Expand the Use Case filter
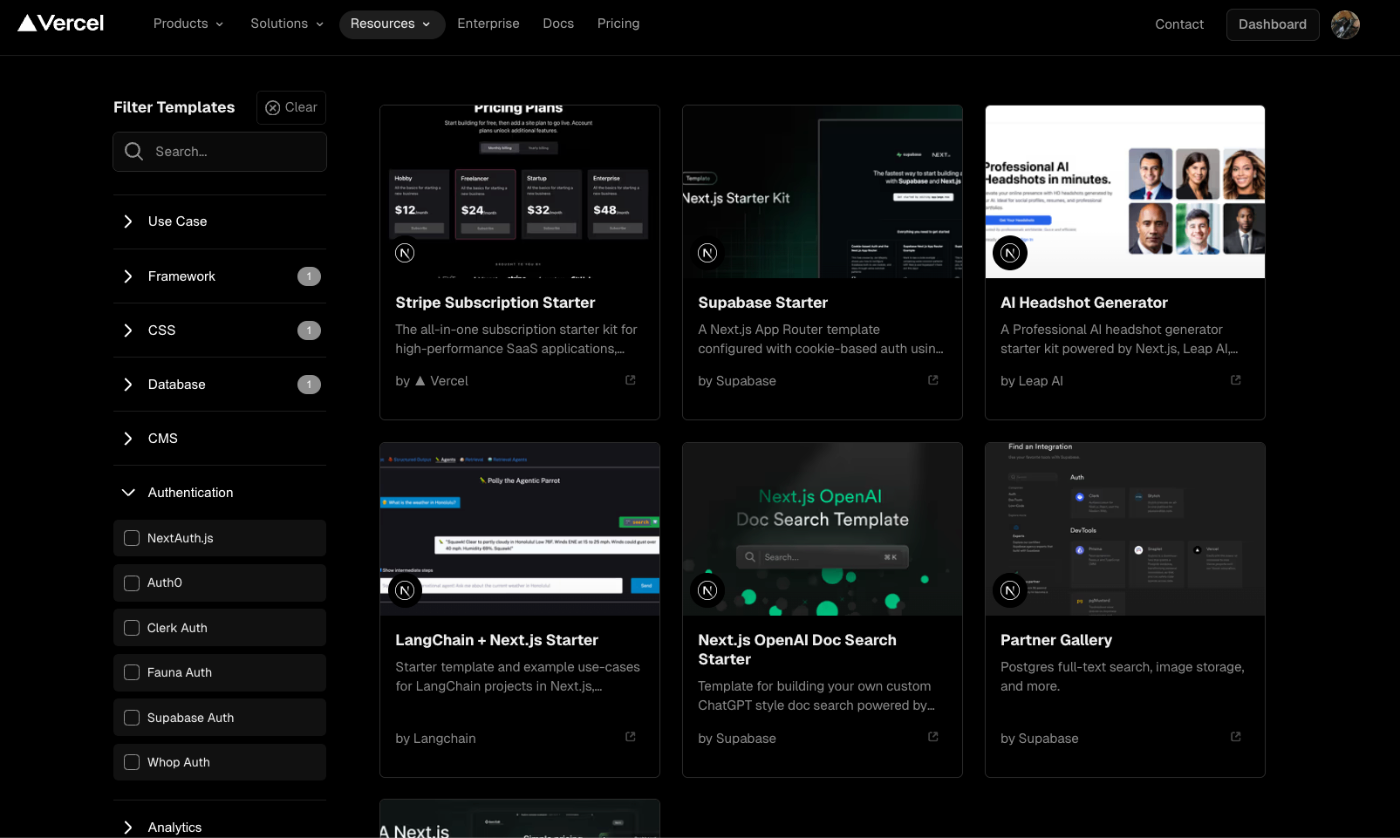1400x838 pixels. point(219,221)
